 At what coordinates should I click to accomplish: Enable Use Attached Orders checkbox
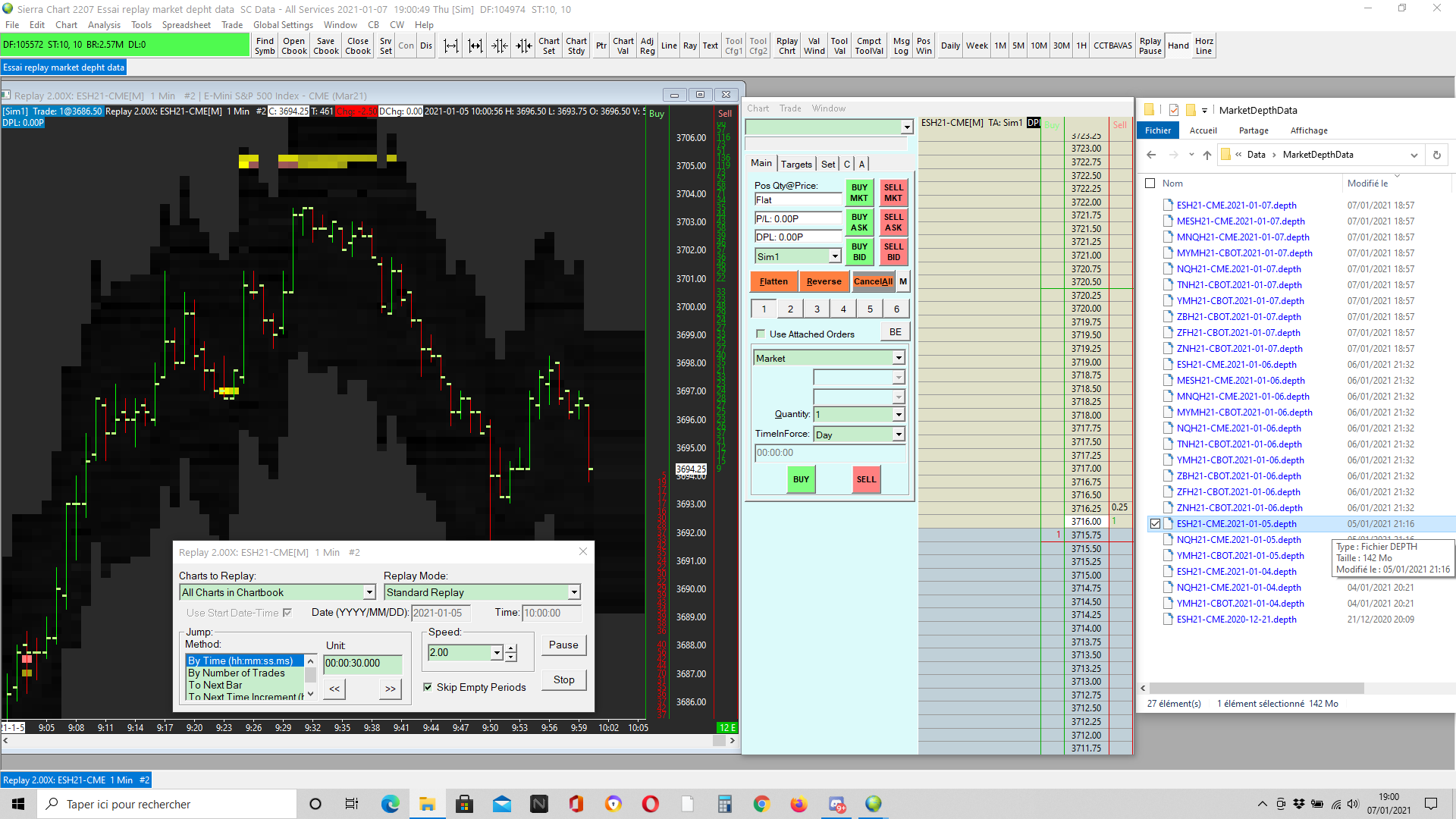tap(761, 334)
